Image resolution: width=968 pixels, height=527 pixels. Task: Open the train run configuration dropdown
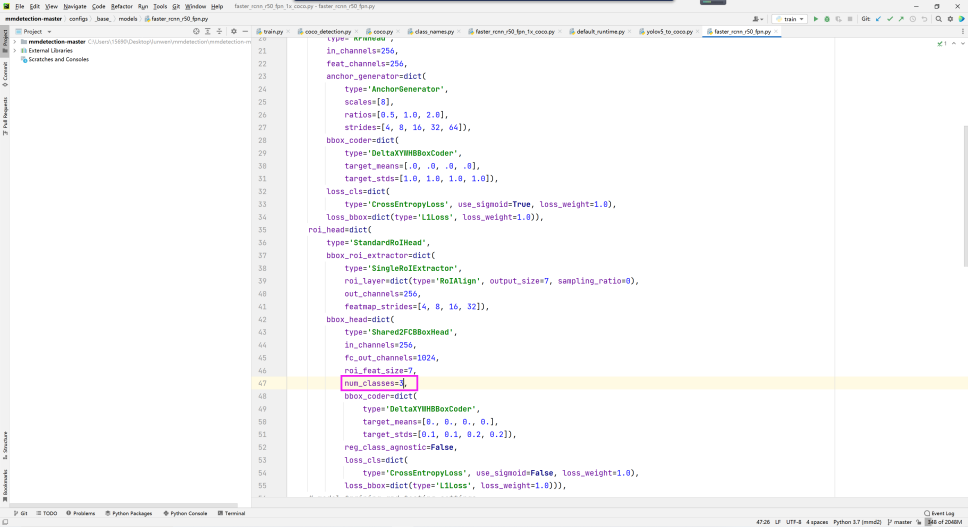(x=790, y=19)
